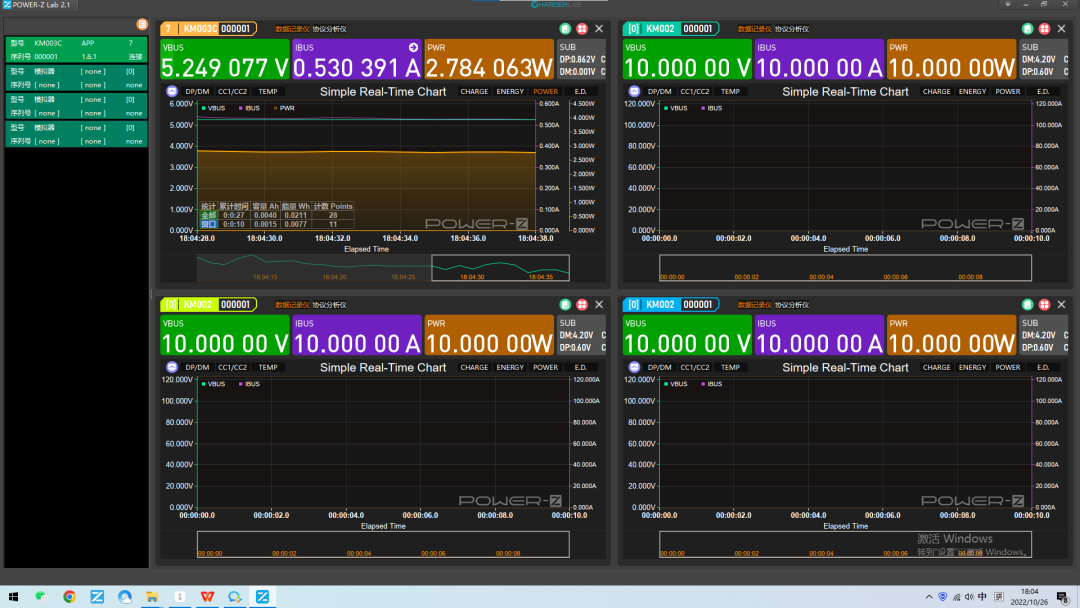1080x608 pixels.
Task: Switch to 协议分析仪 tab in teal KM002 panel
Action: pyautogui.click(x=792, y=29)
